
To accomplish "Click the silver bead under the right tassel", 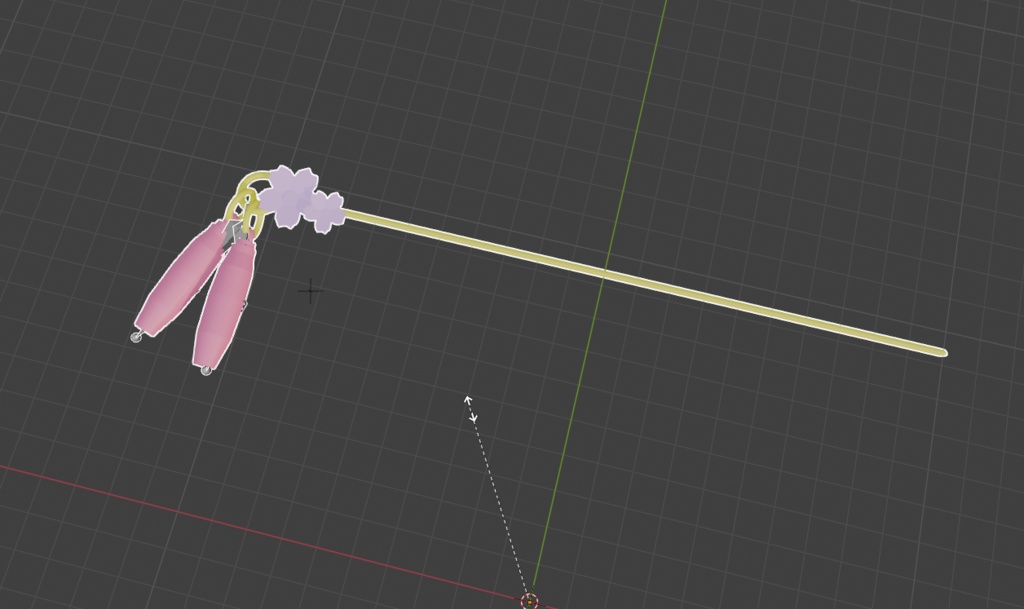I will [206, 371].
